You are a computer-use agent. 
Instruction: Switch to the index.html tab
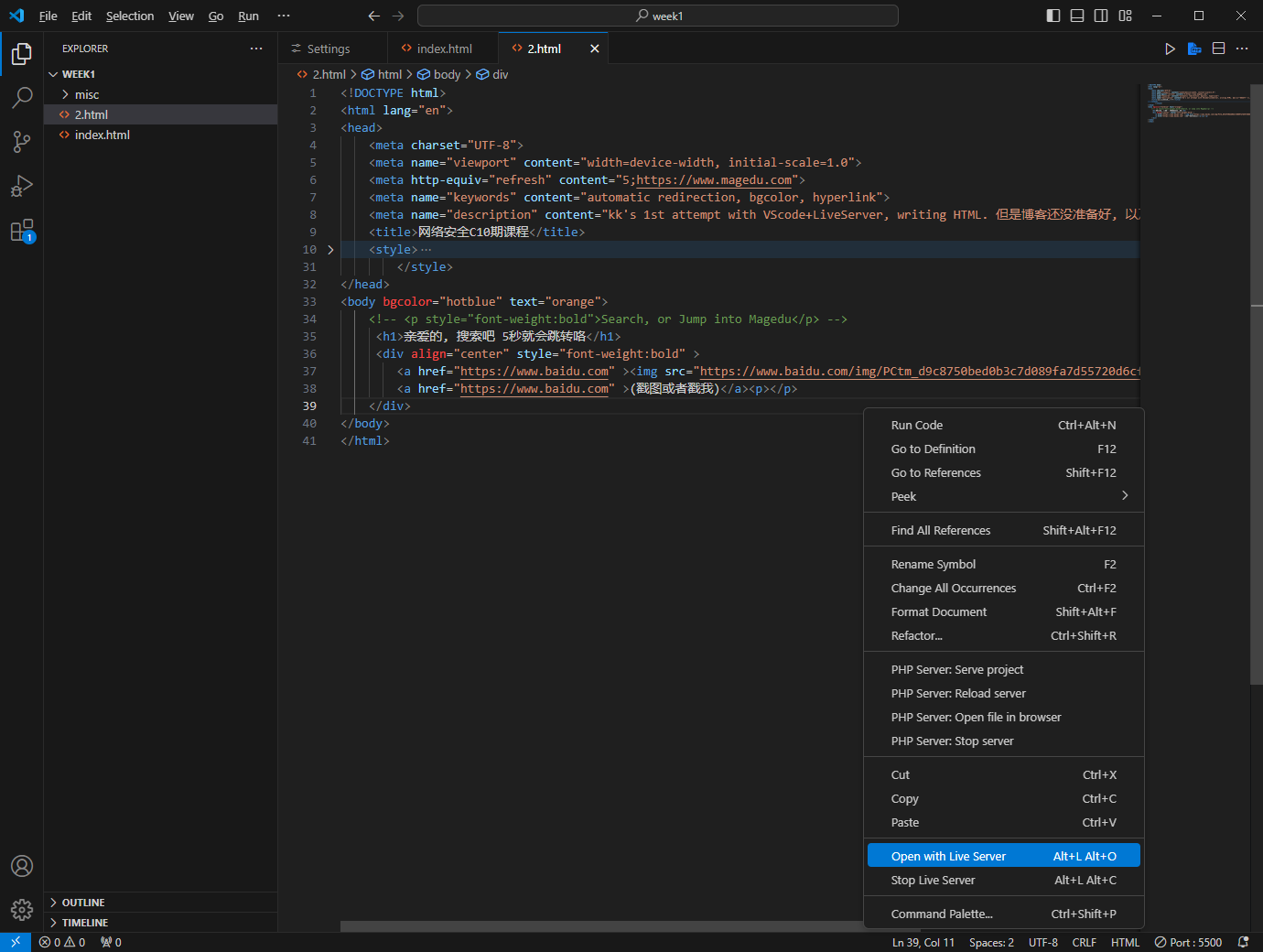[x=444, y=49]
